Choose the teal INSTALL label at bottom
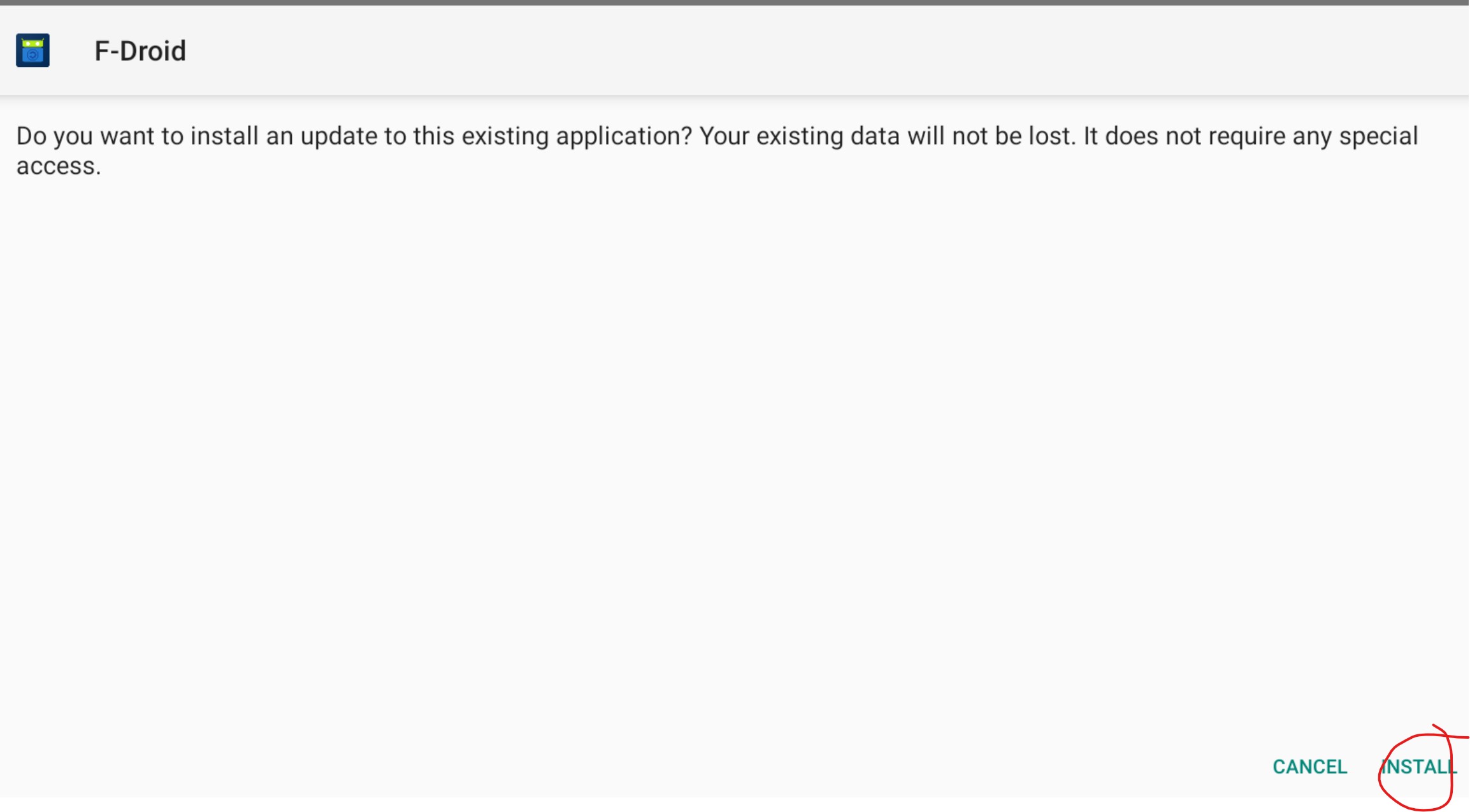The image size is (1470, 812). click(x=1419, y=767)
